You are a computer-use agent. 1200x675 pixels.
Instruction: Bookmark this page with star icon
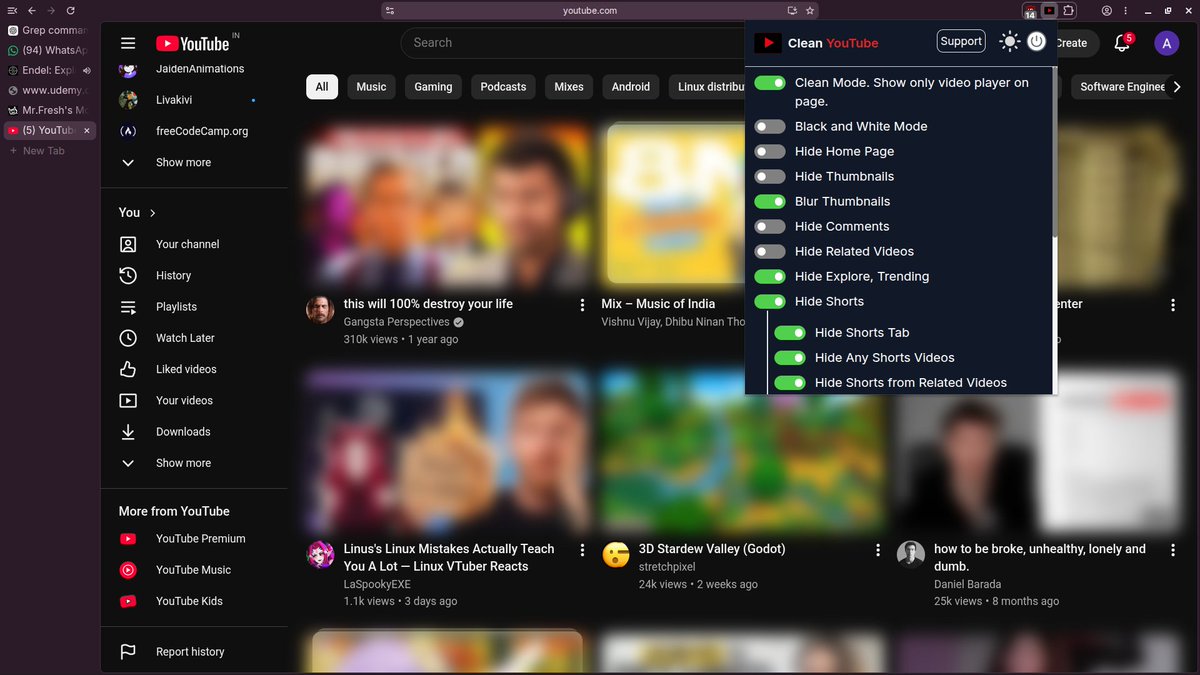810,10
